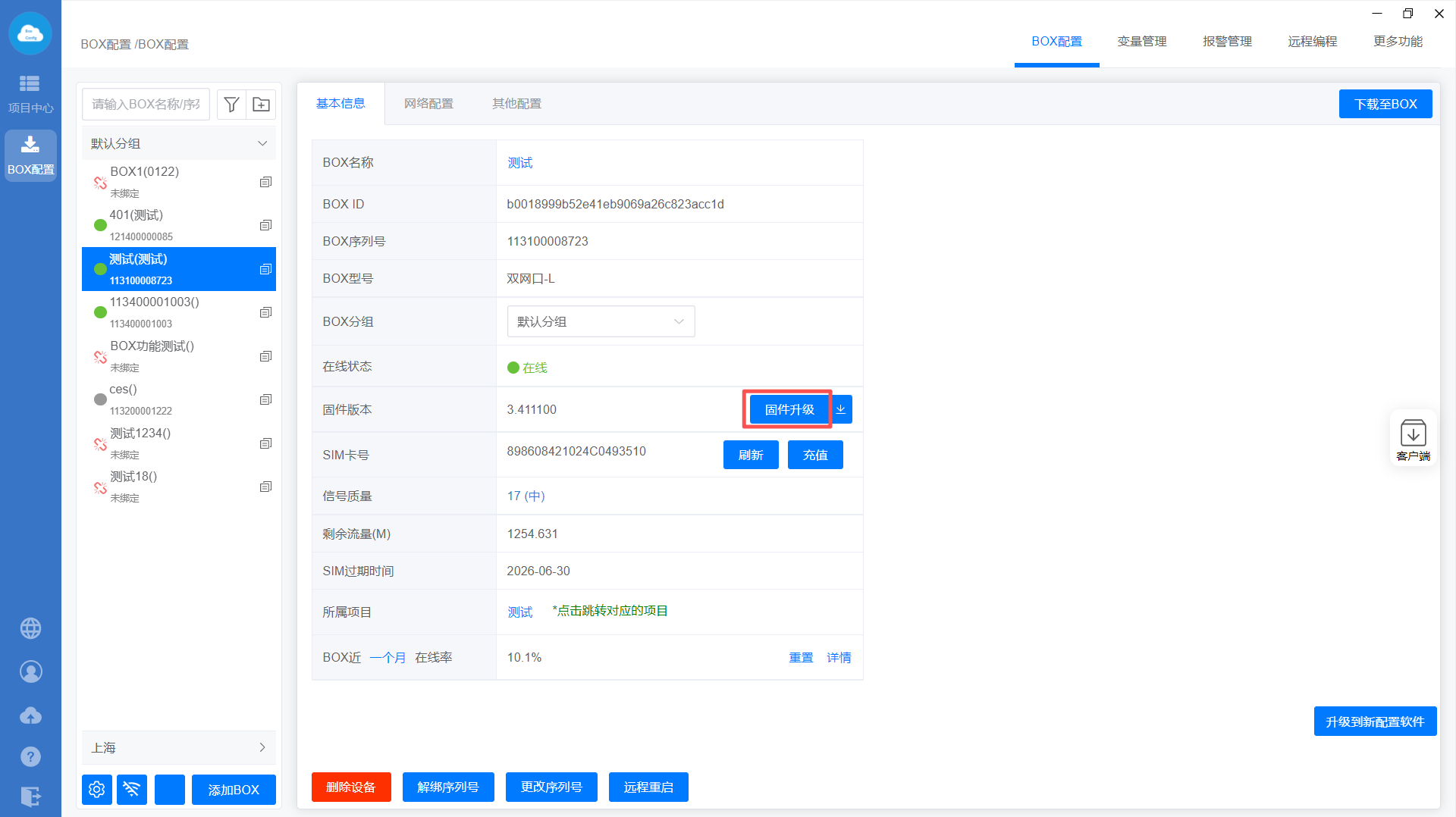Click the offline wifi icon button
1456x817 pixels.
coord(132,790)
